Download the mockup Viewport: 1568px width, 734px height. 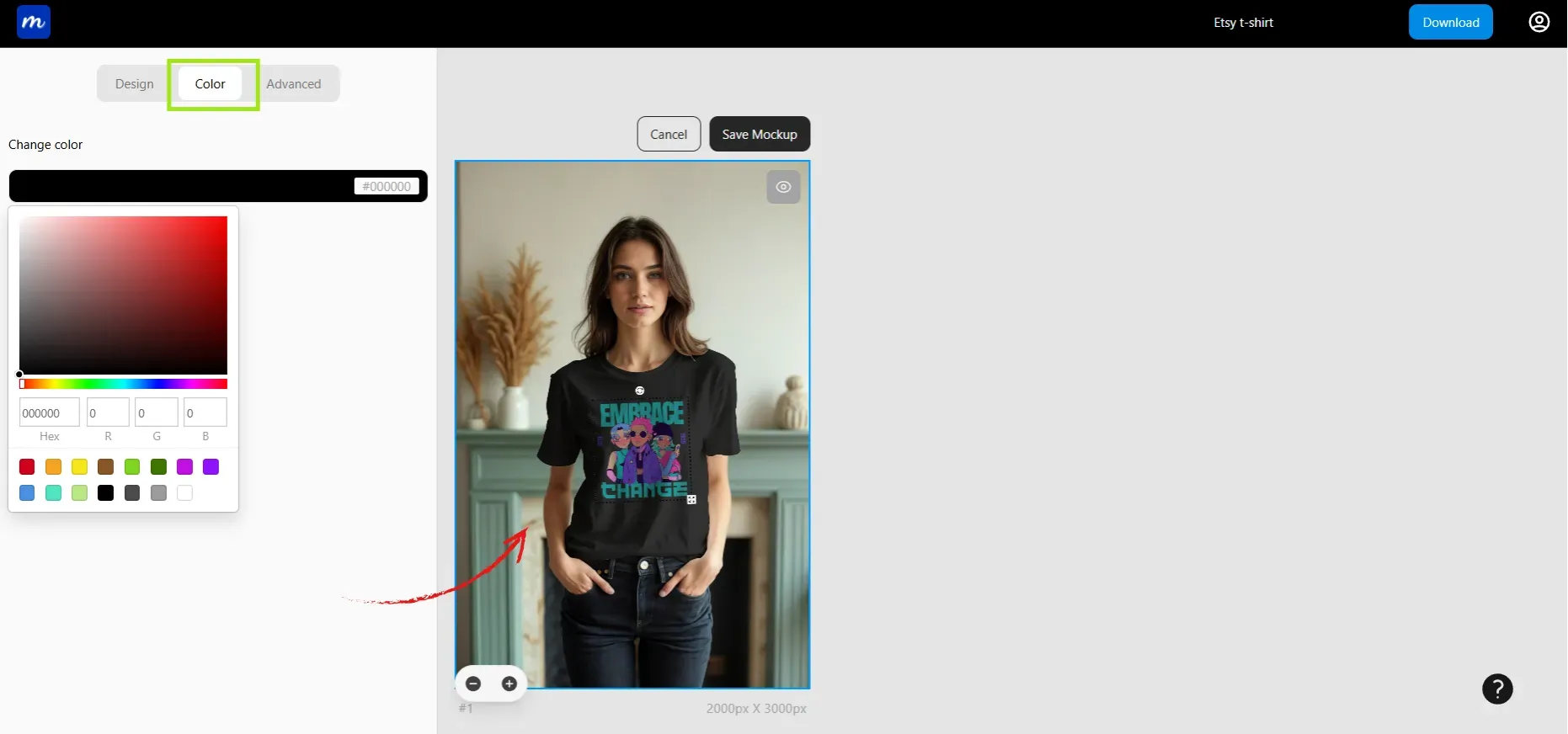point(1450,23)
